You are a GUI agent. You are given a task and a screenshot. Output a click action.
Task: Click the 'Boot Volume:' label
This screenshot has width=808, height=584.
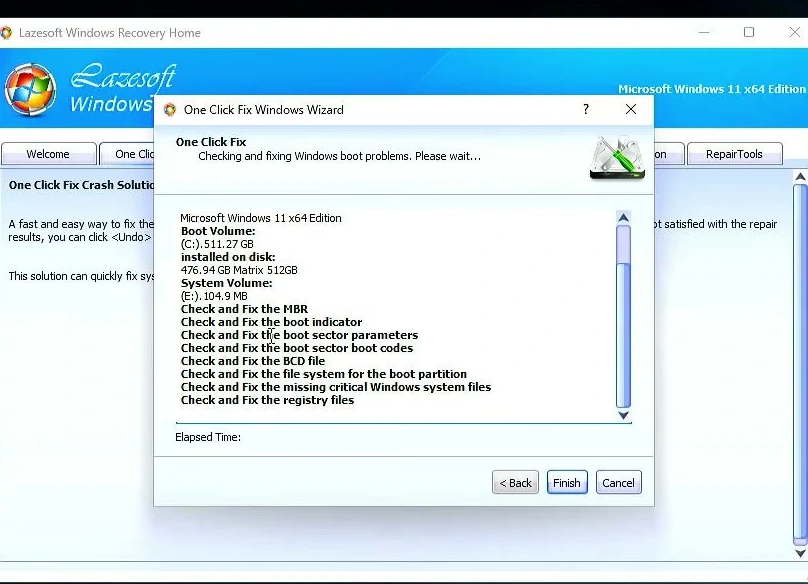click(x=218, y=231)
